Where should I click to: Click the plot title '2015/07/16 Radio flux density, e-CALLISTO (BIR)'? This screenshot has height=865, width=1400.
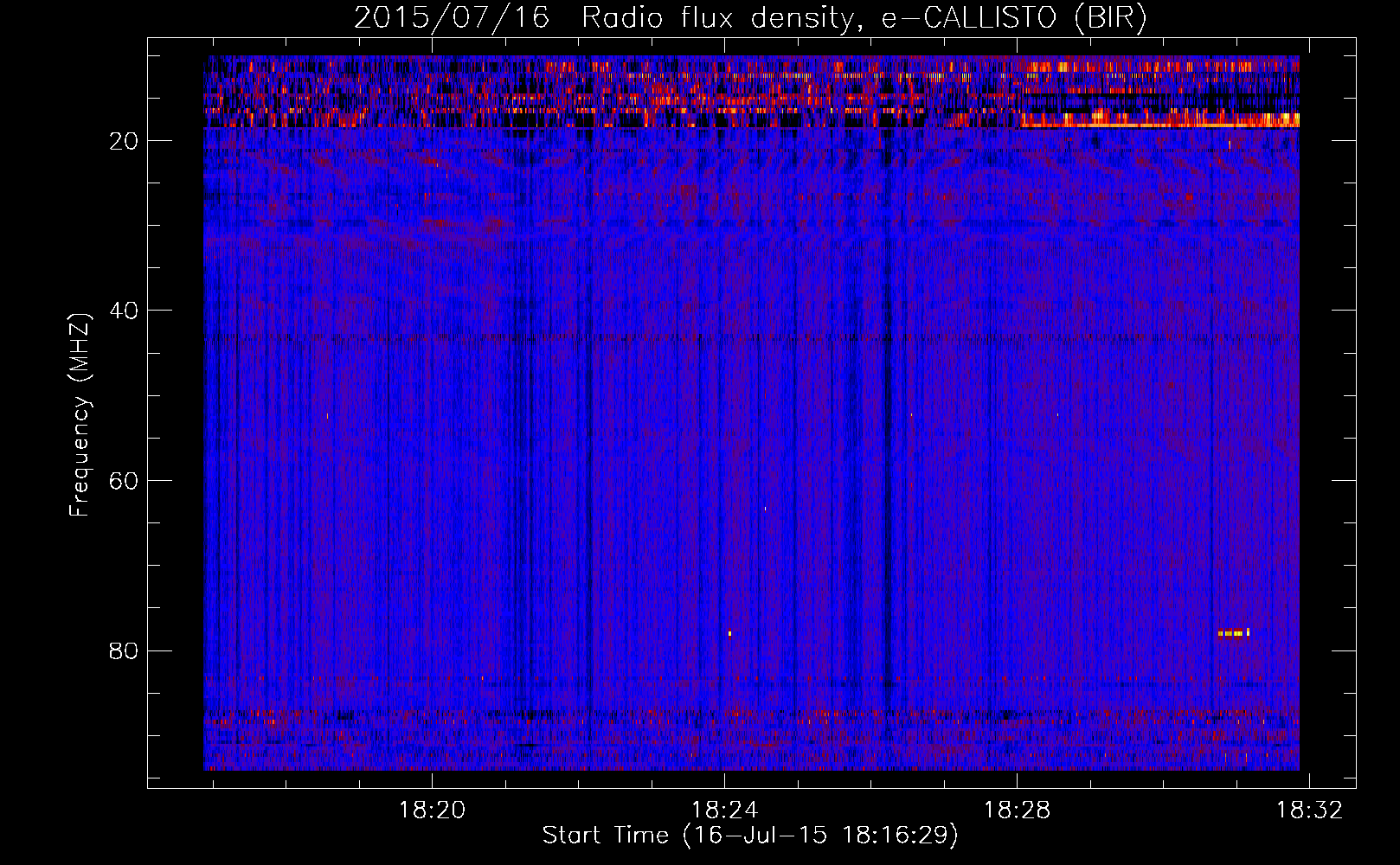point(750,17)
